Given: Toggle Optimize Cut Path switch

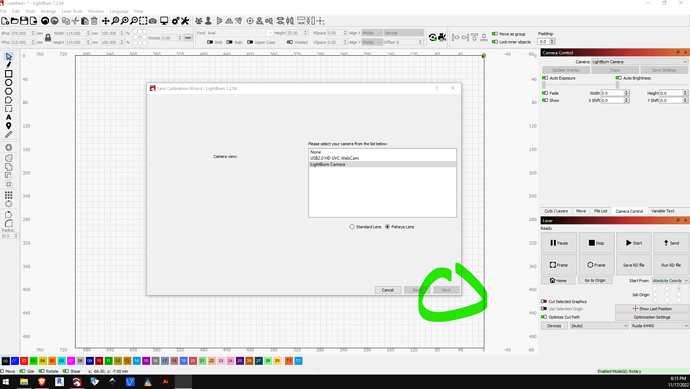Looking at the screenshot, I should [544, 317].
